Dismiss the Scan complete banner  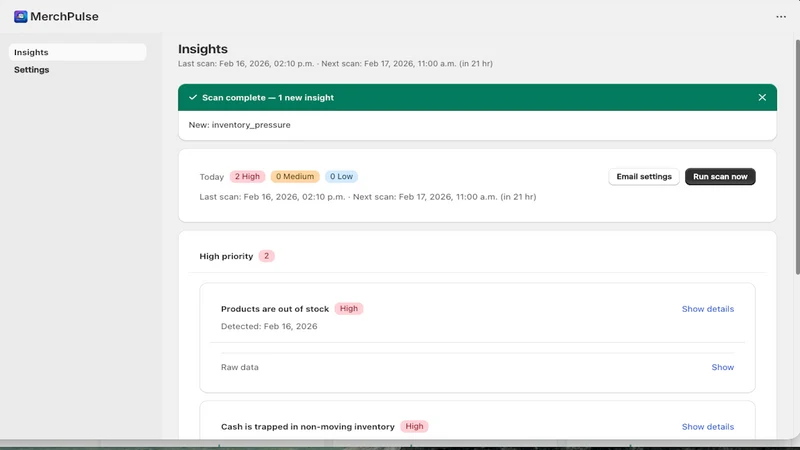762,97
